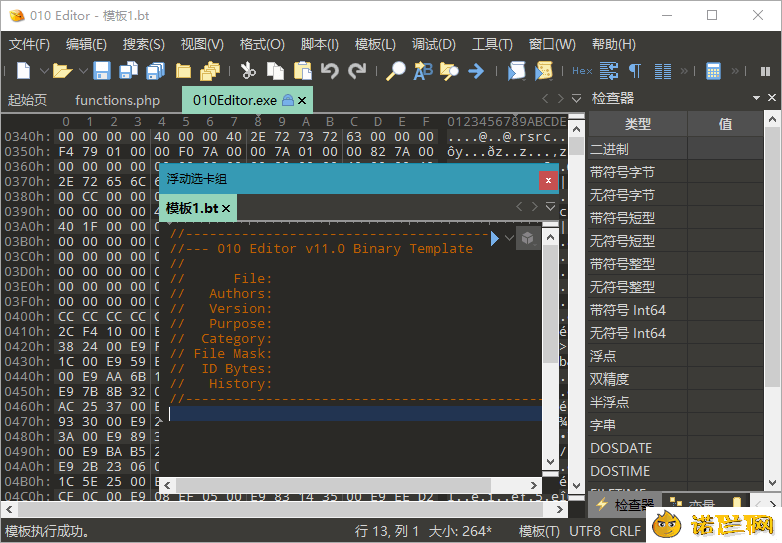The width and height of the screenshot is (782, 543).
Task: Open the 视图(V) menu
Action: [x=202, y=44]
